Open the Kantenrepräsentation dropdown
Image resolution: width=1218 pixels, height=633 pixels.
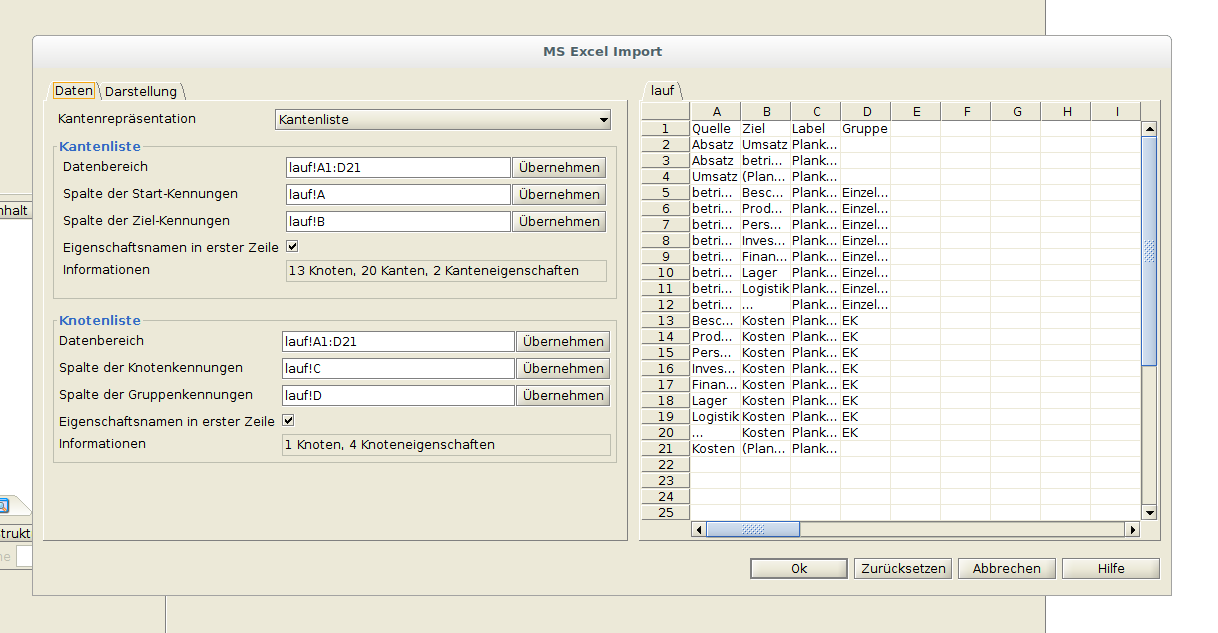coord(443,120)
